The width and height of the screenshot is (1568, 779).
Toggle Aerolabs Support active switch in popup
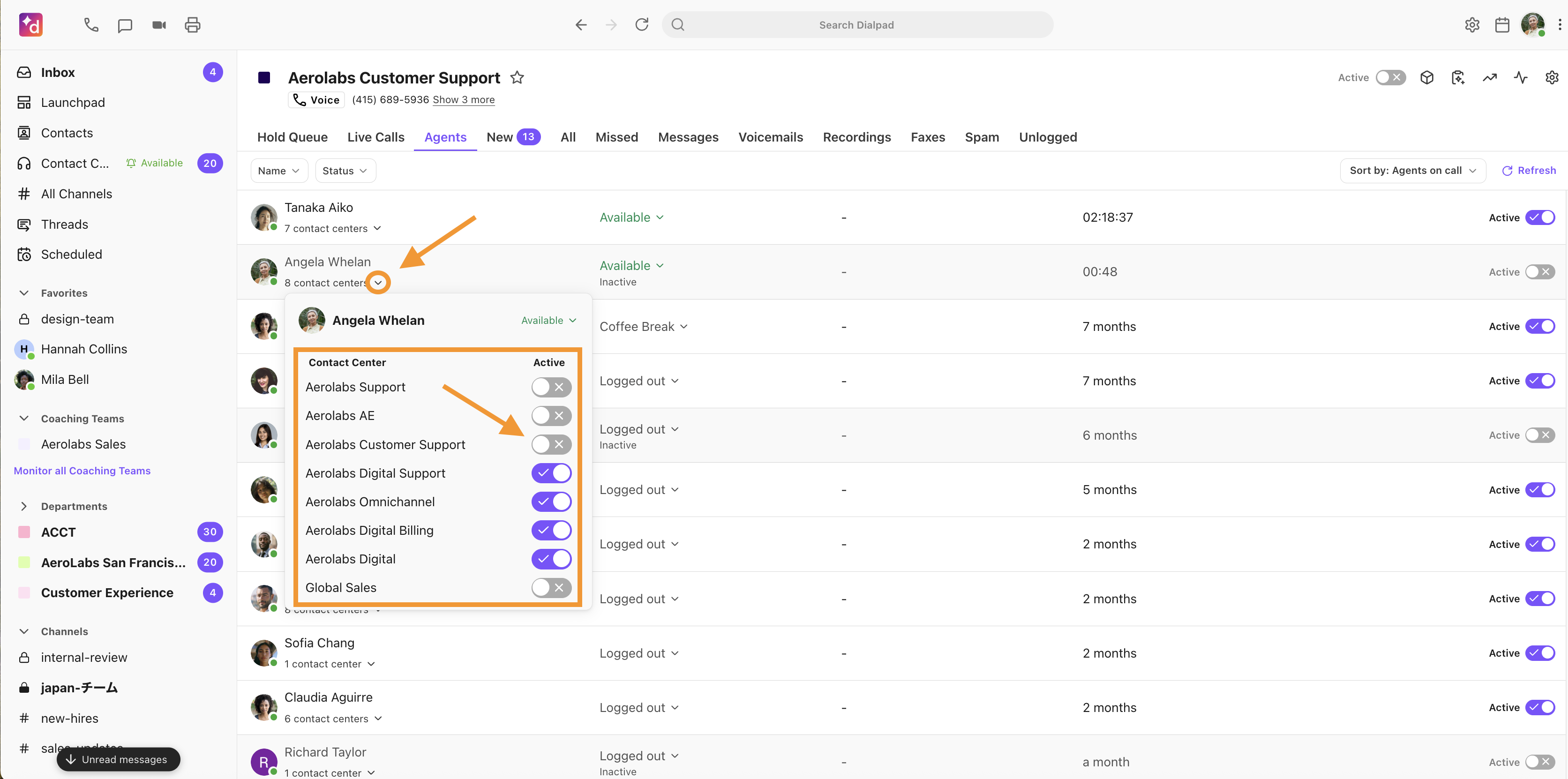click(551, 387)
